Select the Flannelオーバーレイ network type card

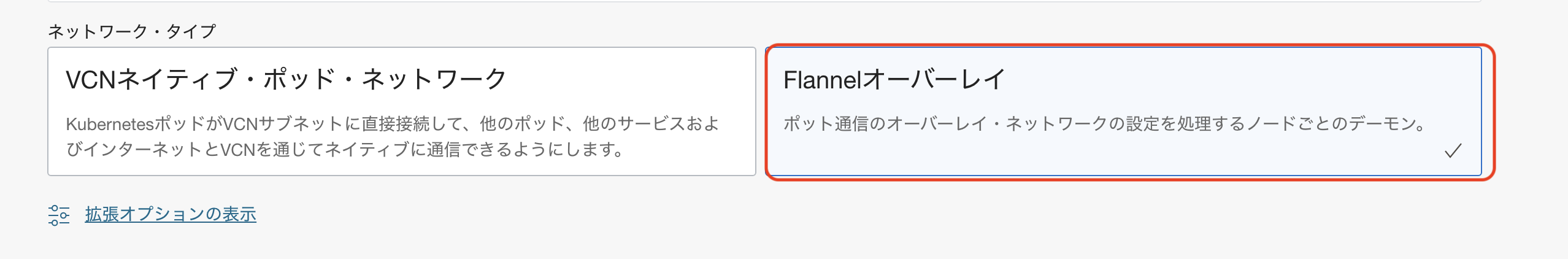point(1124,111)
